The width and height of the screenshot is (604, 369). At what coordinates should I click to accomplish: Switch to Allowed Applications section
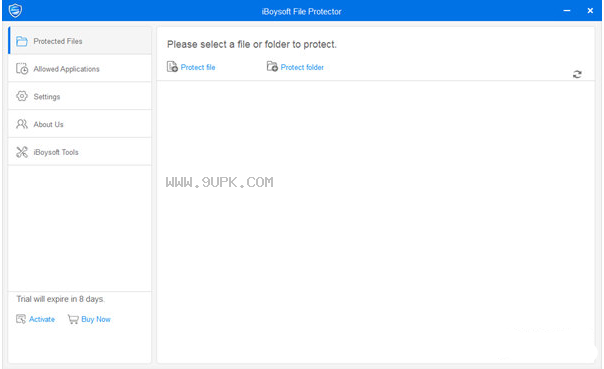click(80, 69)
